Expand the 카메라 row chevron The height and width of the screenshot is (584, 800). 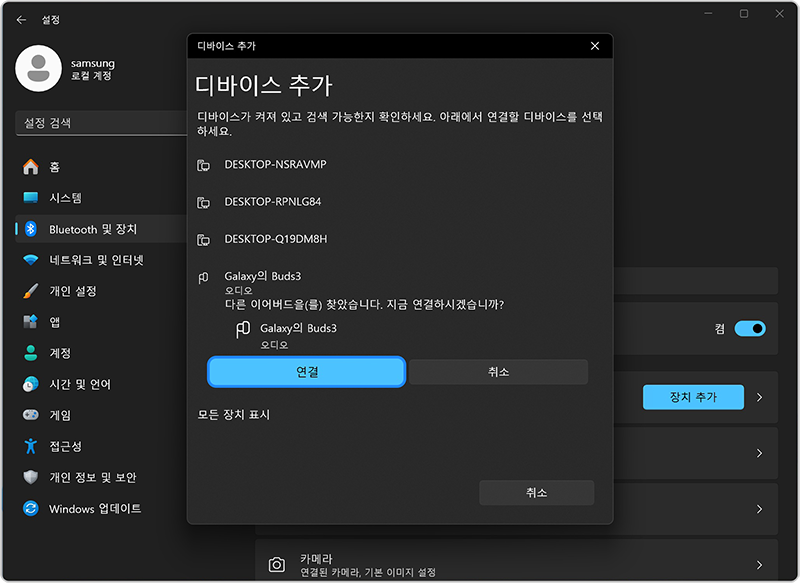click(x=759, y=565)
